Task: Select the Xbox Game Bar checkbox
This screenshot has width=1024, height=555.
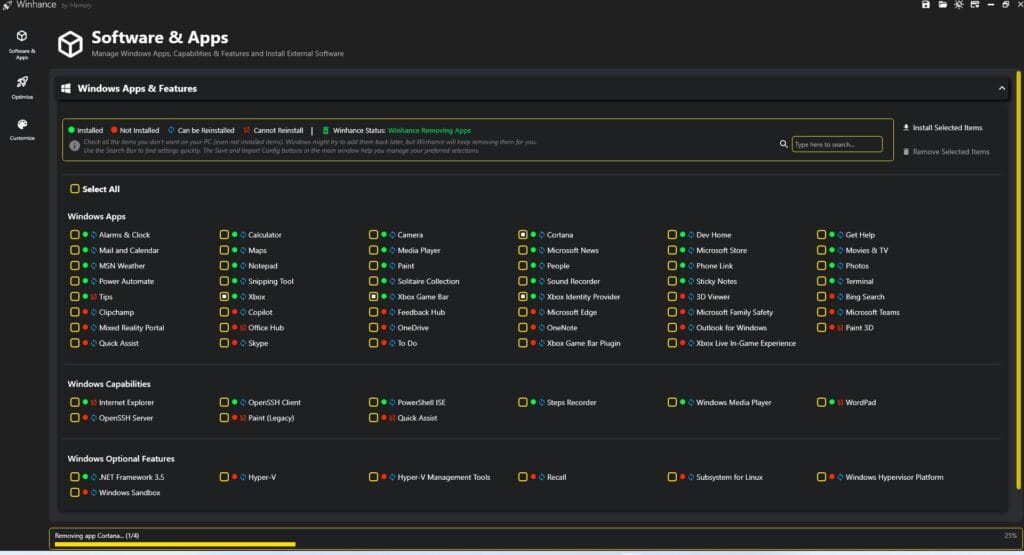Action: (374, 297)
